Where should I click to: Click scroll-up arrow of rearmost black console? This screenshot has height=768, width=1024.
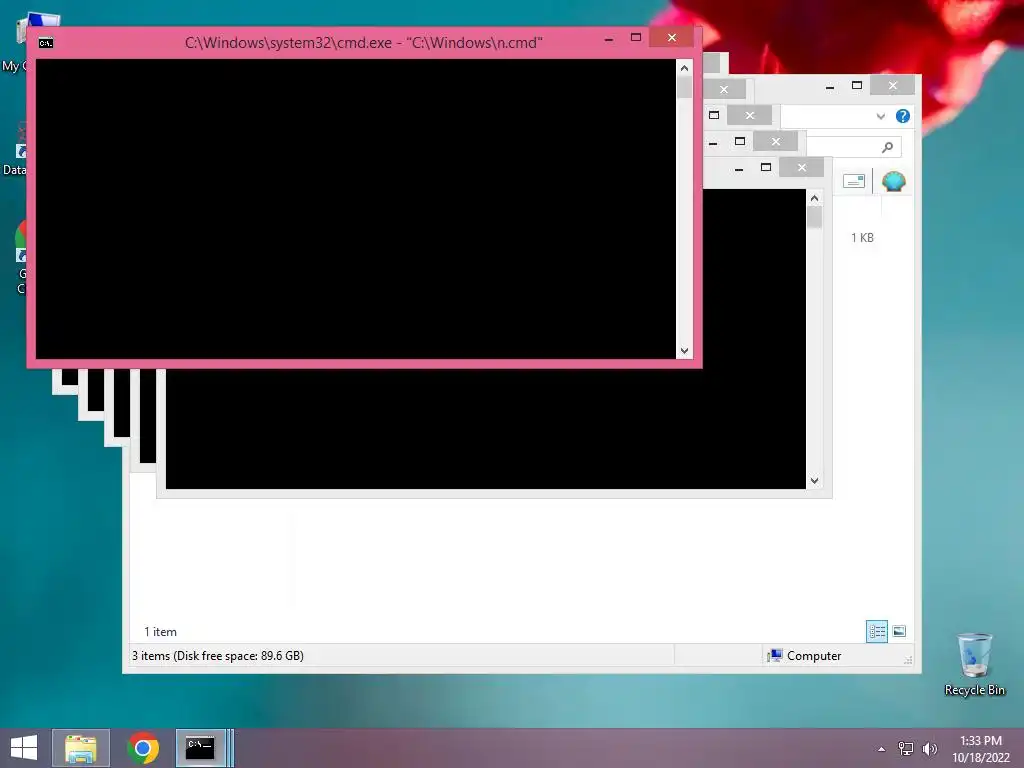click(814, 198)
